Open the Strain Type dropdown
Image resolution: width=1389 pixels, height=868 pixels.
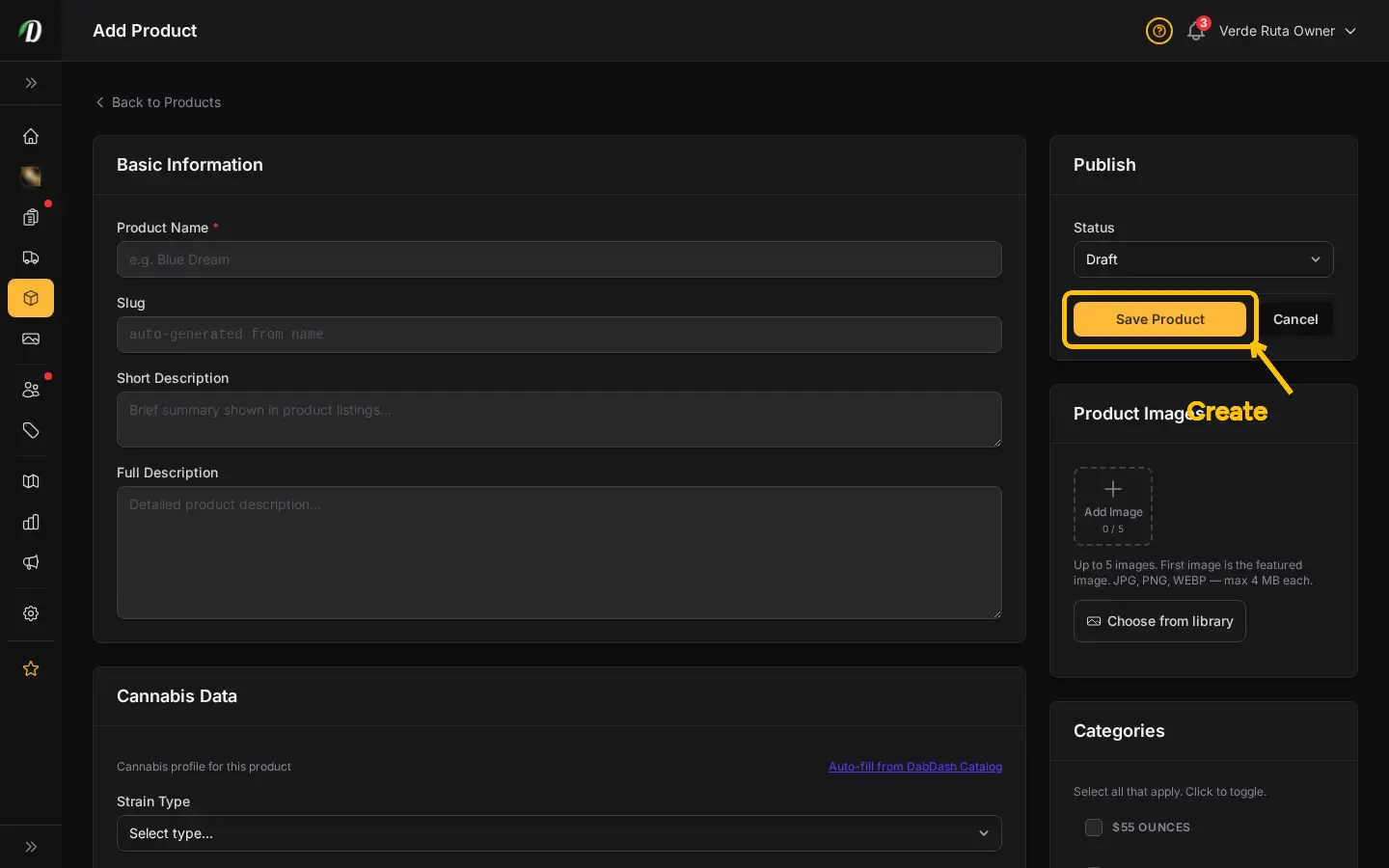coord(559,833)
